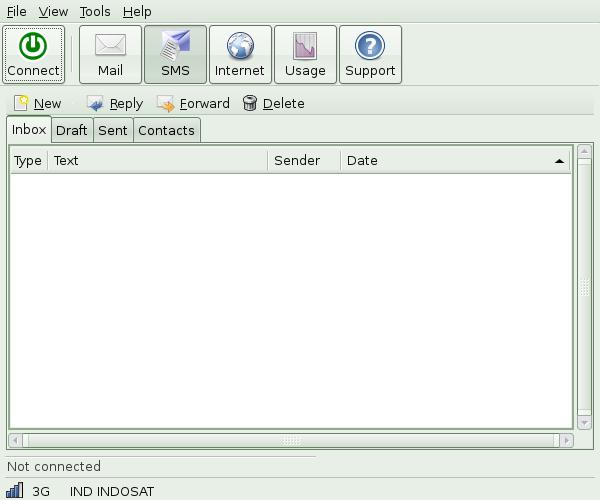This screenshot has width=600, height=500.
Task: Click horizontal scrollbar left arrow
Action: pyautogui.click(x=15, y=441)
